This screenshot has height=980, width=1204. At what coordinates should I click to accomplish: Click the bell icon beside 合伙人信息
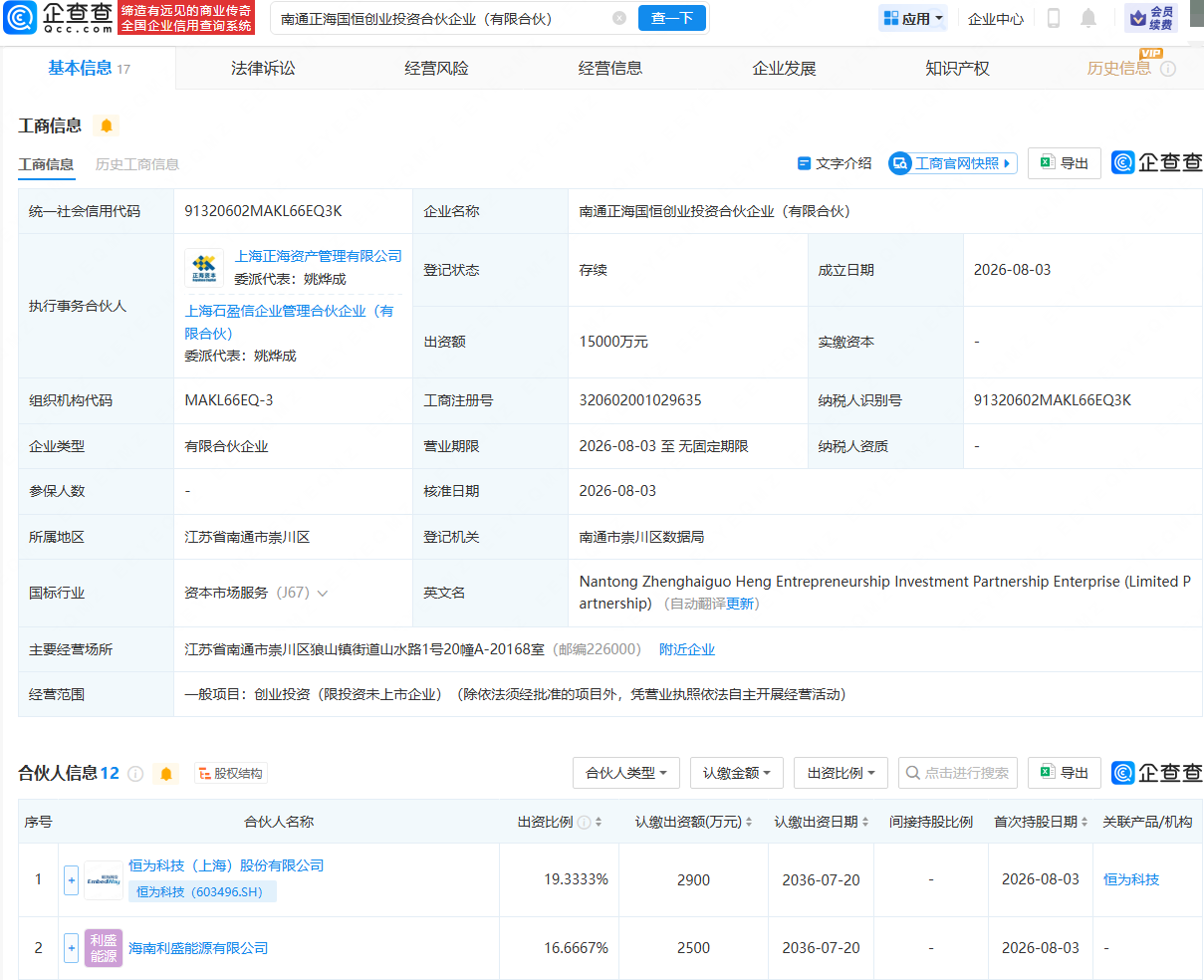coord(166,774)
